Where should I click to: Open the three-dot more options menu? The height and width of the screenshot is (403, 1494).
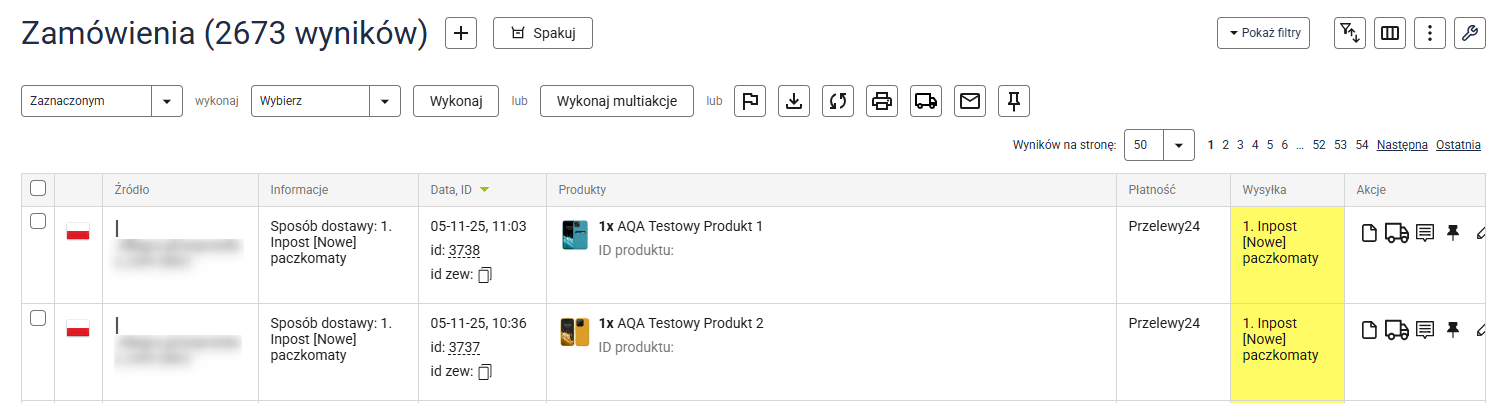[x=1430, y=33]
